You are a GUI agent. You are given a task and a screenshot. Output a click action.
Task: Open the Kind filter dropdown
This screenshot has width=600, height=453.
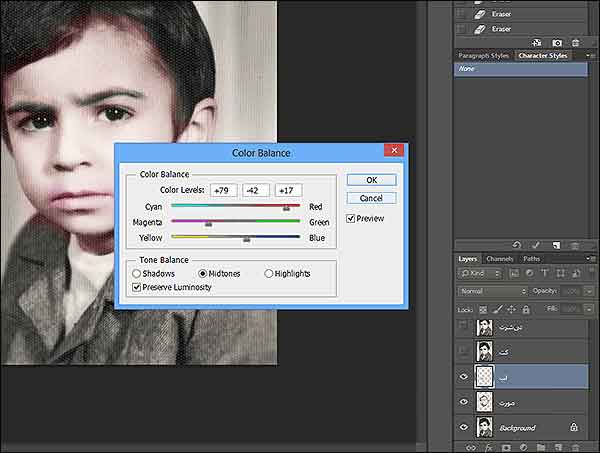coord(480,274)
